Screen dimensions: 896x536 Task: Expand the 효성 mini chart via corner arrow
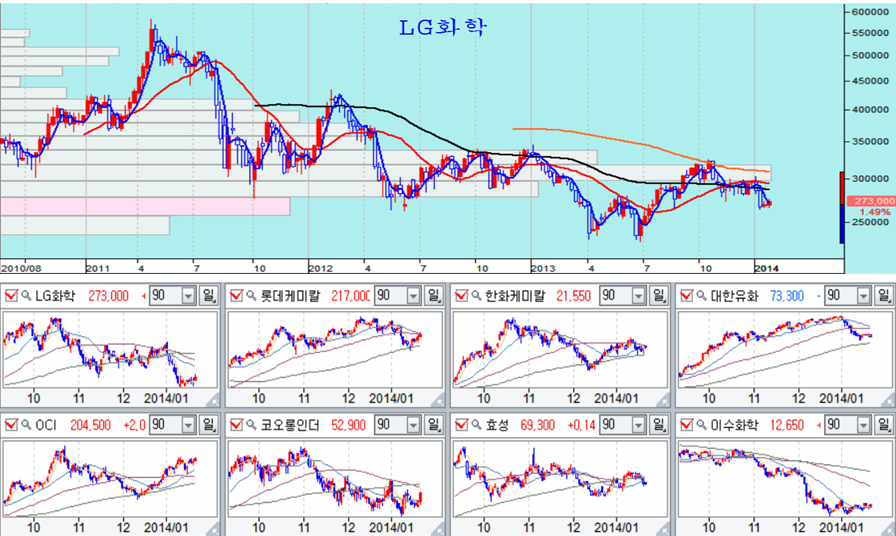click(x=662, y=530)
